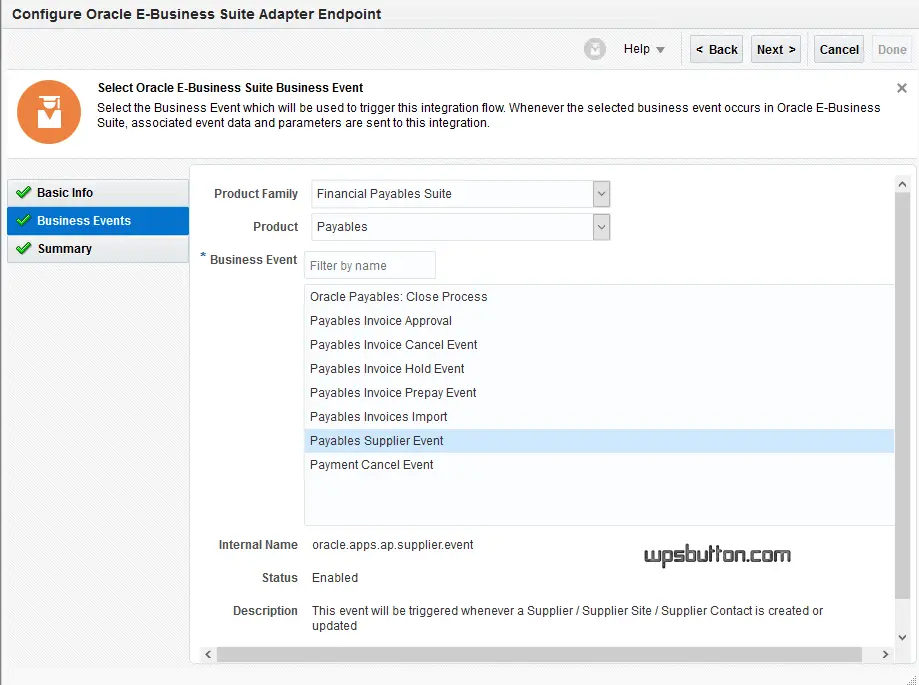Screen dimensions: 919x685
Task: Choose Payables Invoice Approval event
Action: click(599, 321)
